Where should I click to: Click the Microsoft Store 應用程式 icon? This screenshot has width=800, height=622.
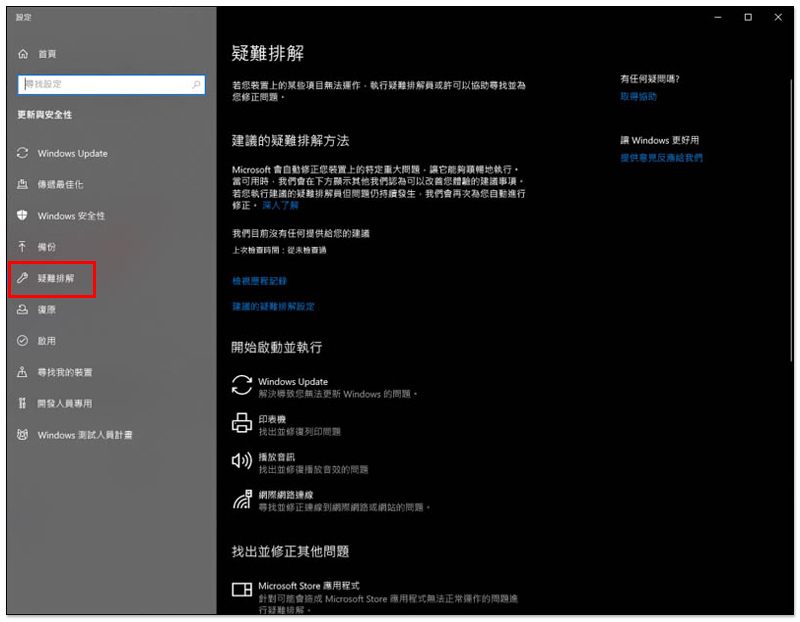point(242,589)
